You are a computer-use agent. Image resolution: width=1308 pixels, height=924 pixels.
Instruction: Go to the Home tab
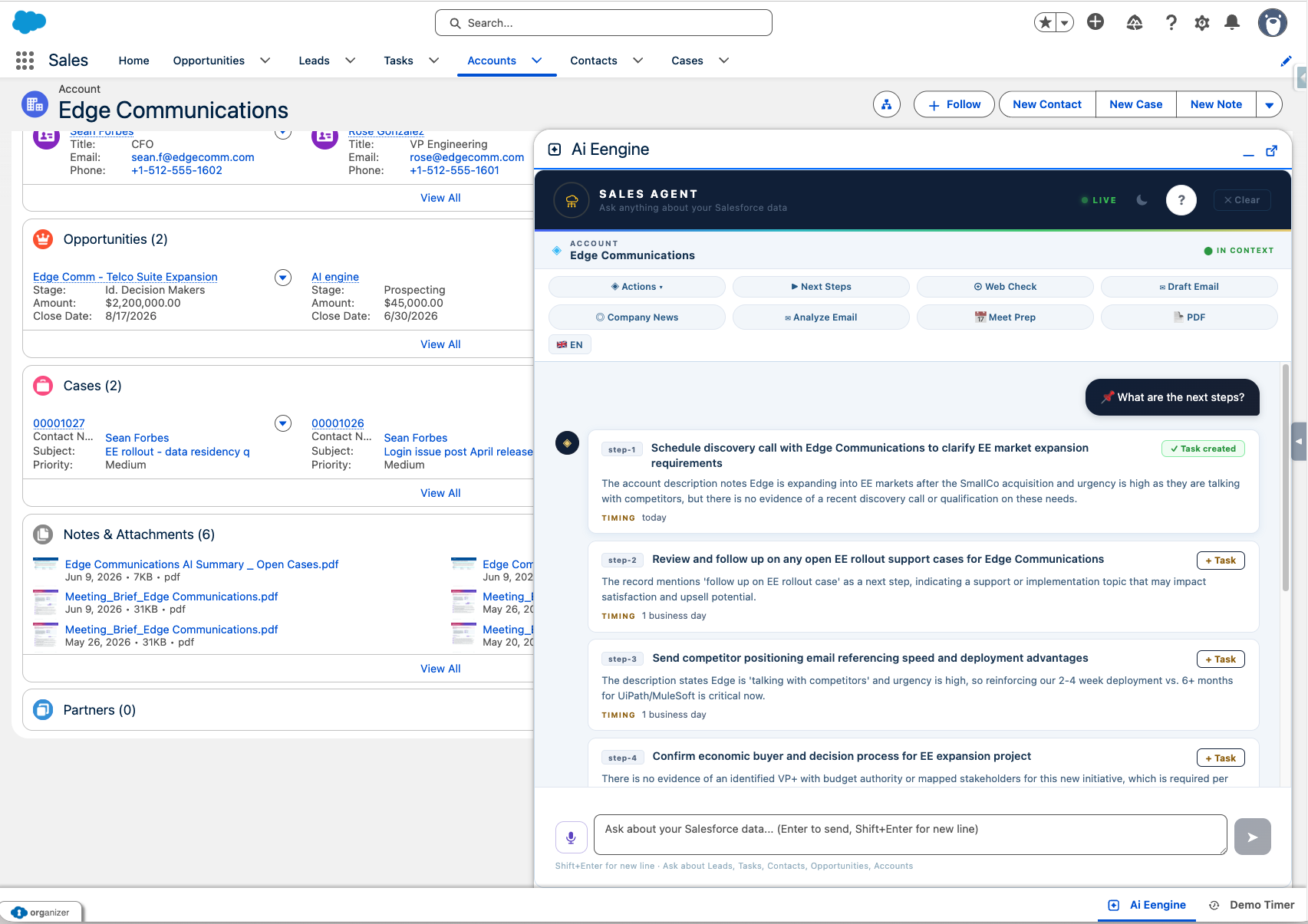tap(134, 61)
